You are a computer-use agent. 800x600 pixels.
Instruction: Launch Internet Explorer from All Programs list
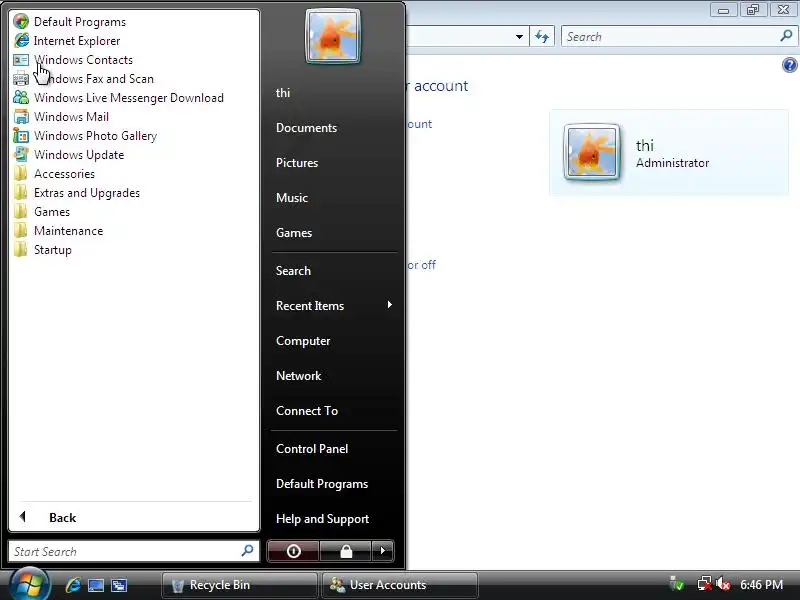point(77,41)
